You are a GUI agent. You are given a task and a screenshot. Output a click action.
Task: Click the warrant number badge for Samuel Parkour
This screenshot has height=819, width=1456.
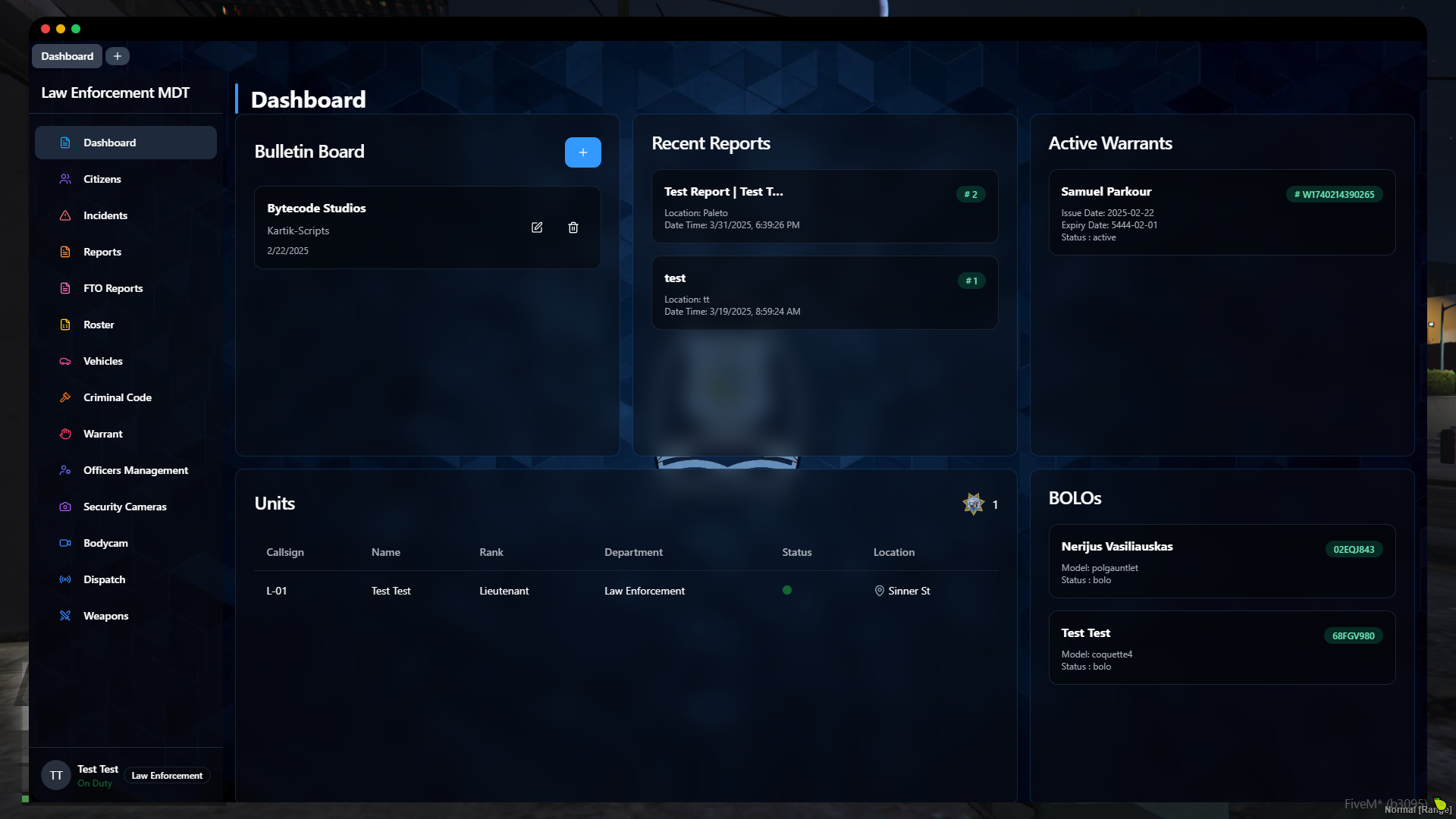(1332, 194)
